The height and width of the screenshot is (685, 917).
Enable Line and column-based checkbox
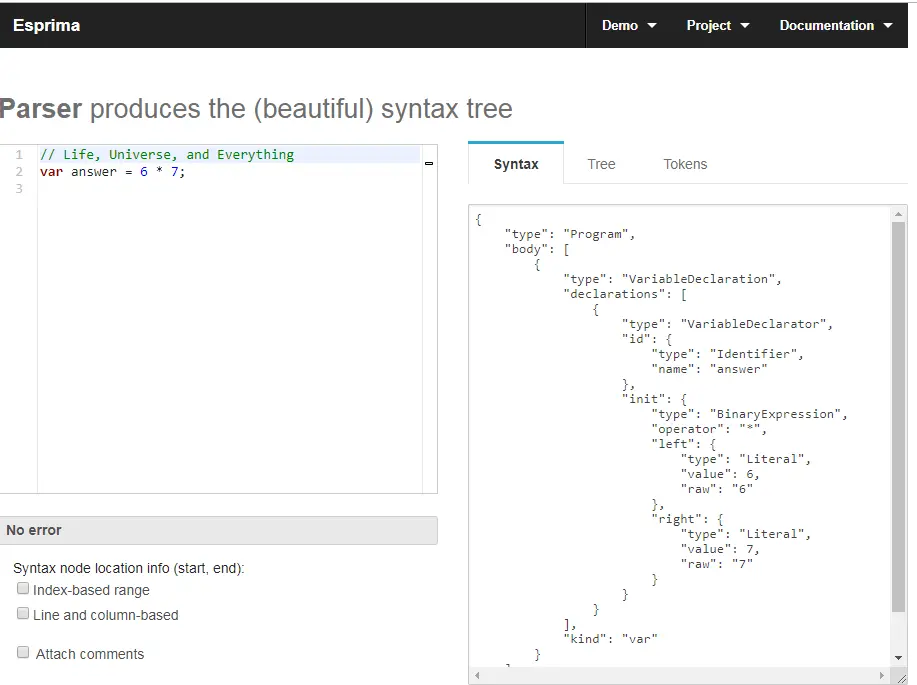pos(23,614)
